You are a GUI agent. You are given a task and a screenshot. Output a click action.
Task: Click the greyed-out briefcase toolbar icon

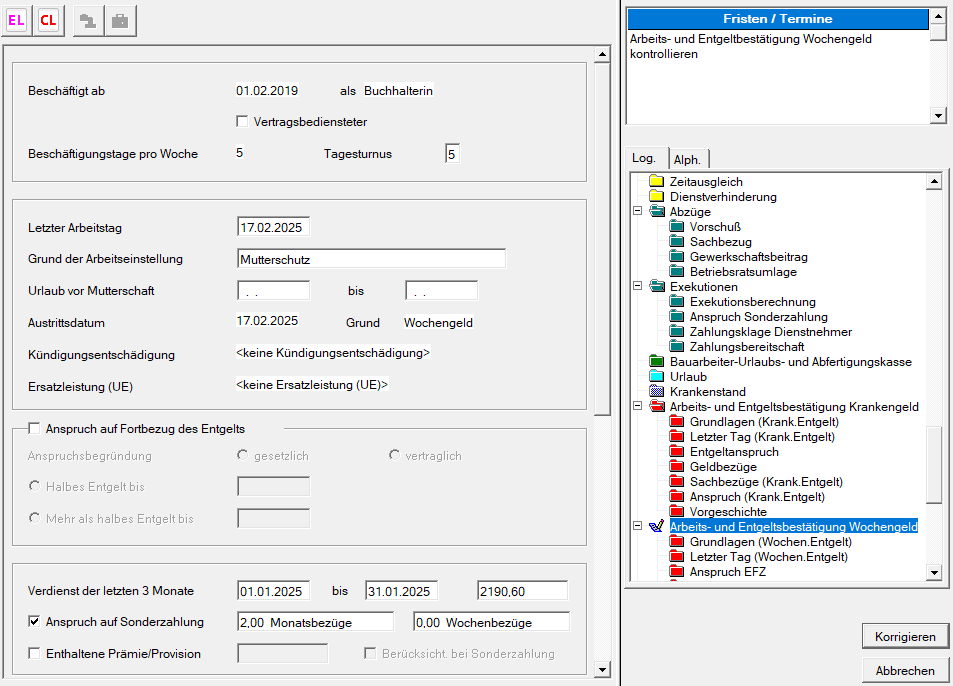(120, 20)
